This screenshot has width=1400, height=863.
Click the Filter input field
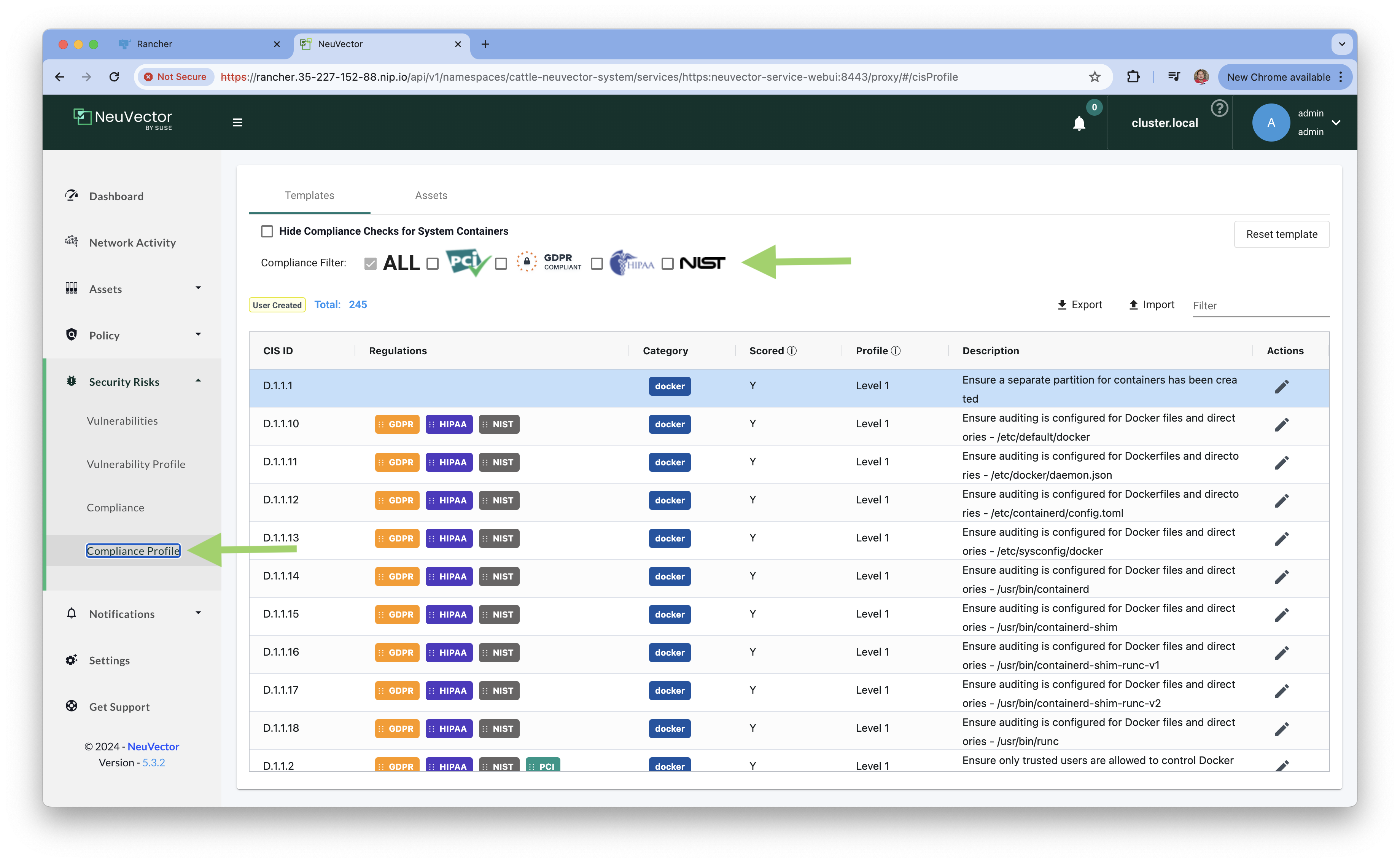click(1260, 305)
